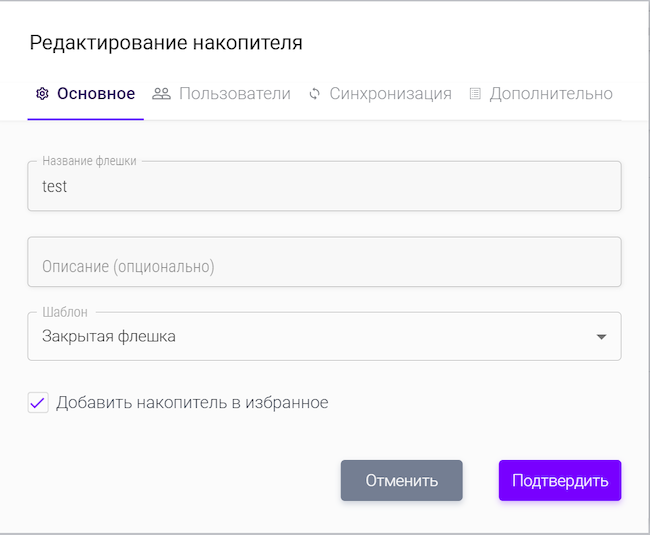Focus the Описание (опционально) field
650x535 pixels.
click(x=324, y=266)
